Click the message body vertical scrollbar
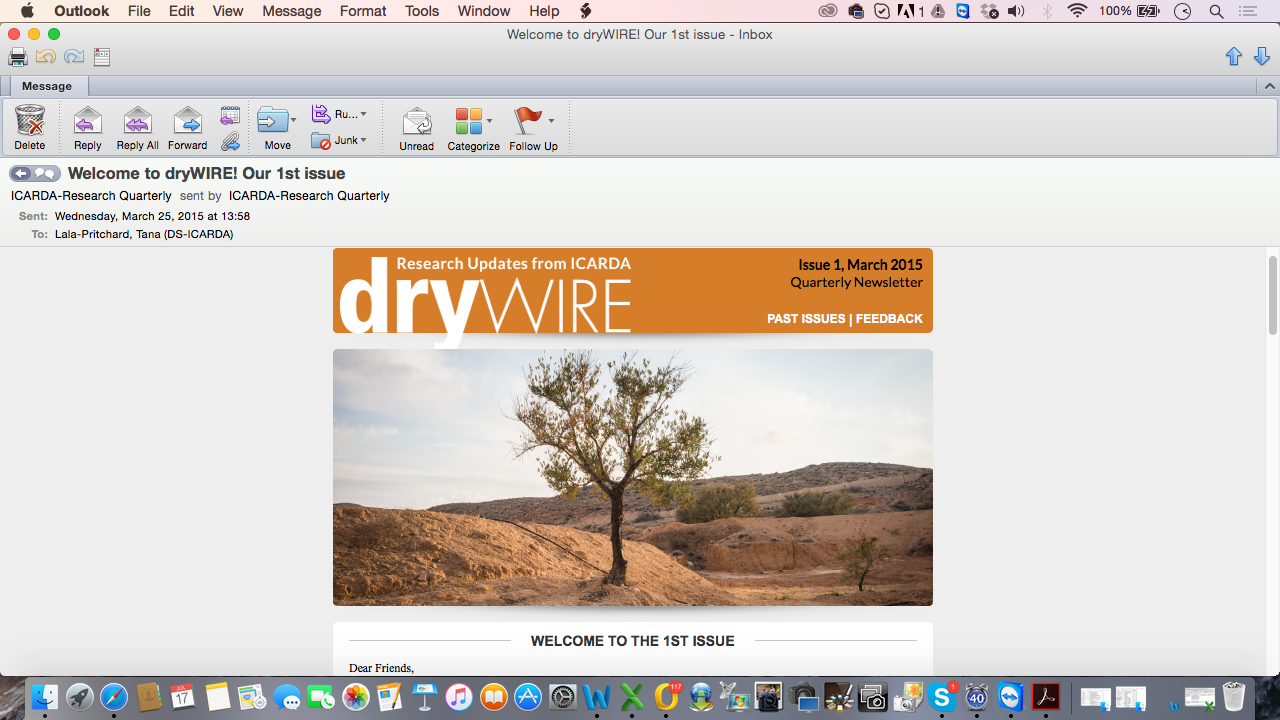This screenshot has width=1280, height=720. coord(1272,295)
